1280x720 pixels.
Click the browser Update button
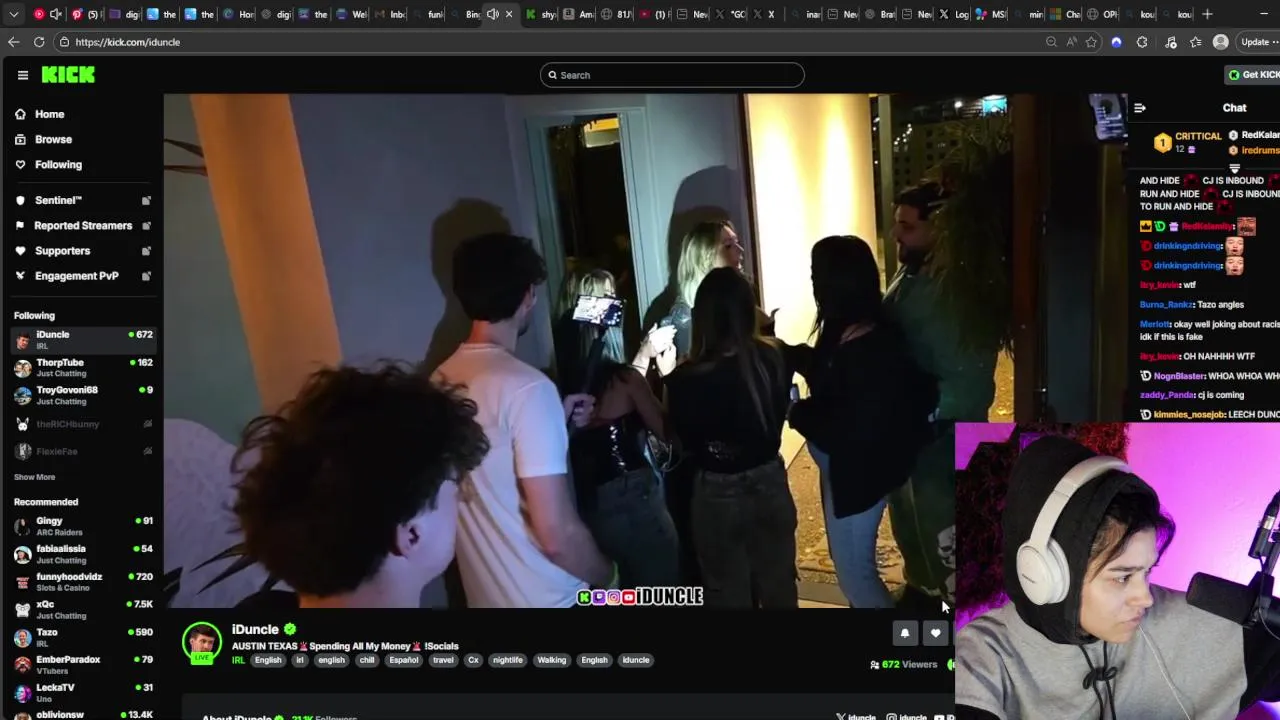[1257, 42]
